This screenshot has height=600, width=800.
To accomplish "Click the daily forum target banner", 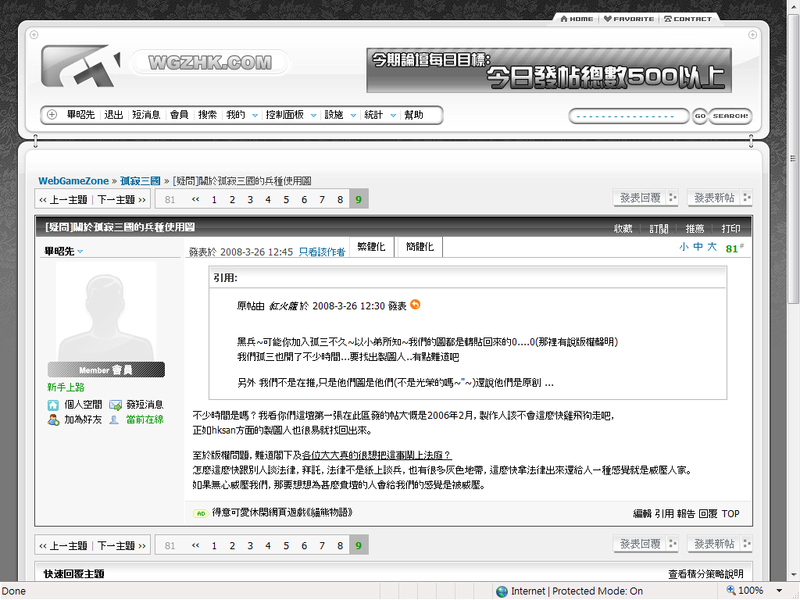I will [549, 70].
